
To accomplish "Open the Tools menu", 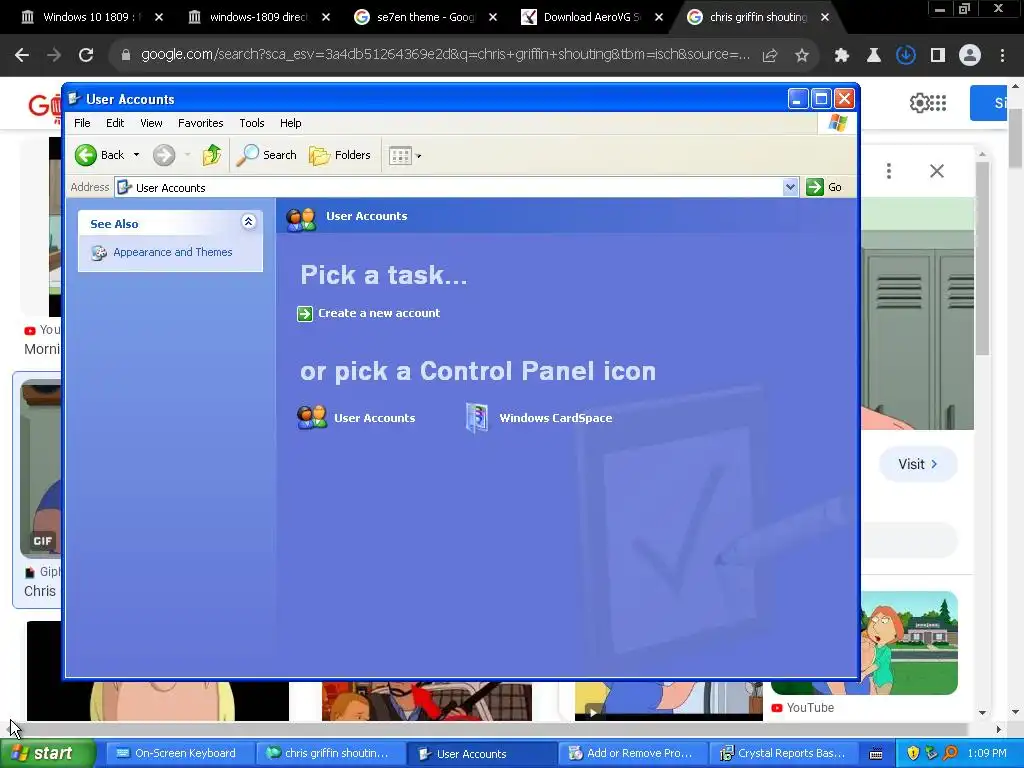I will (x=251, y=123).
